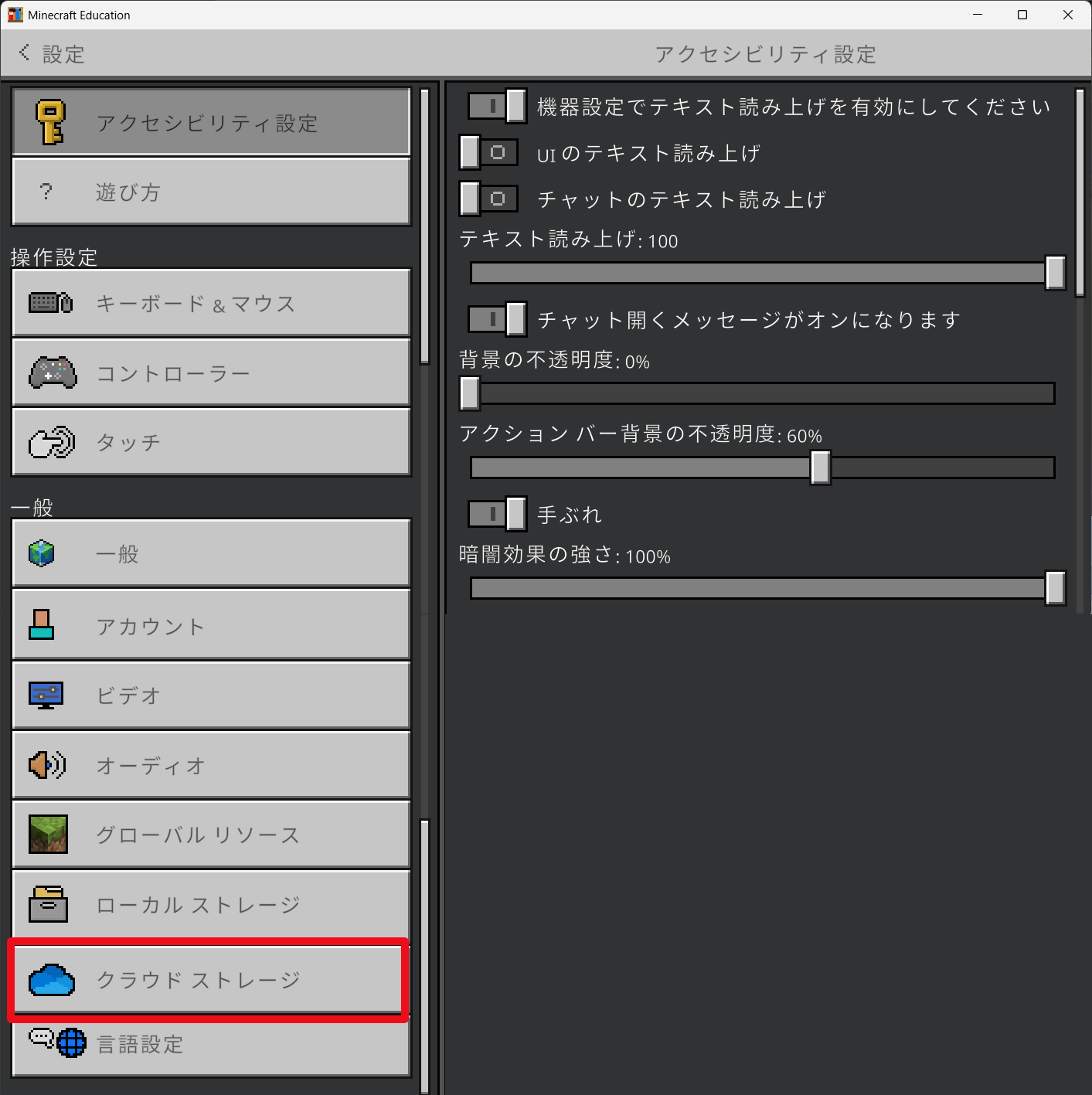The image size is (1092, 1095).
Task: Select キーボード & マウス settings
Action: [x=211, y=303]
